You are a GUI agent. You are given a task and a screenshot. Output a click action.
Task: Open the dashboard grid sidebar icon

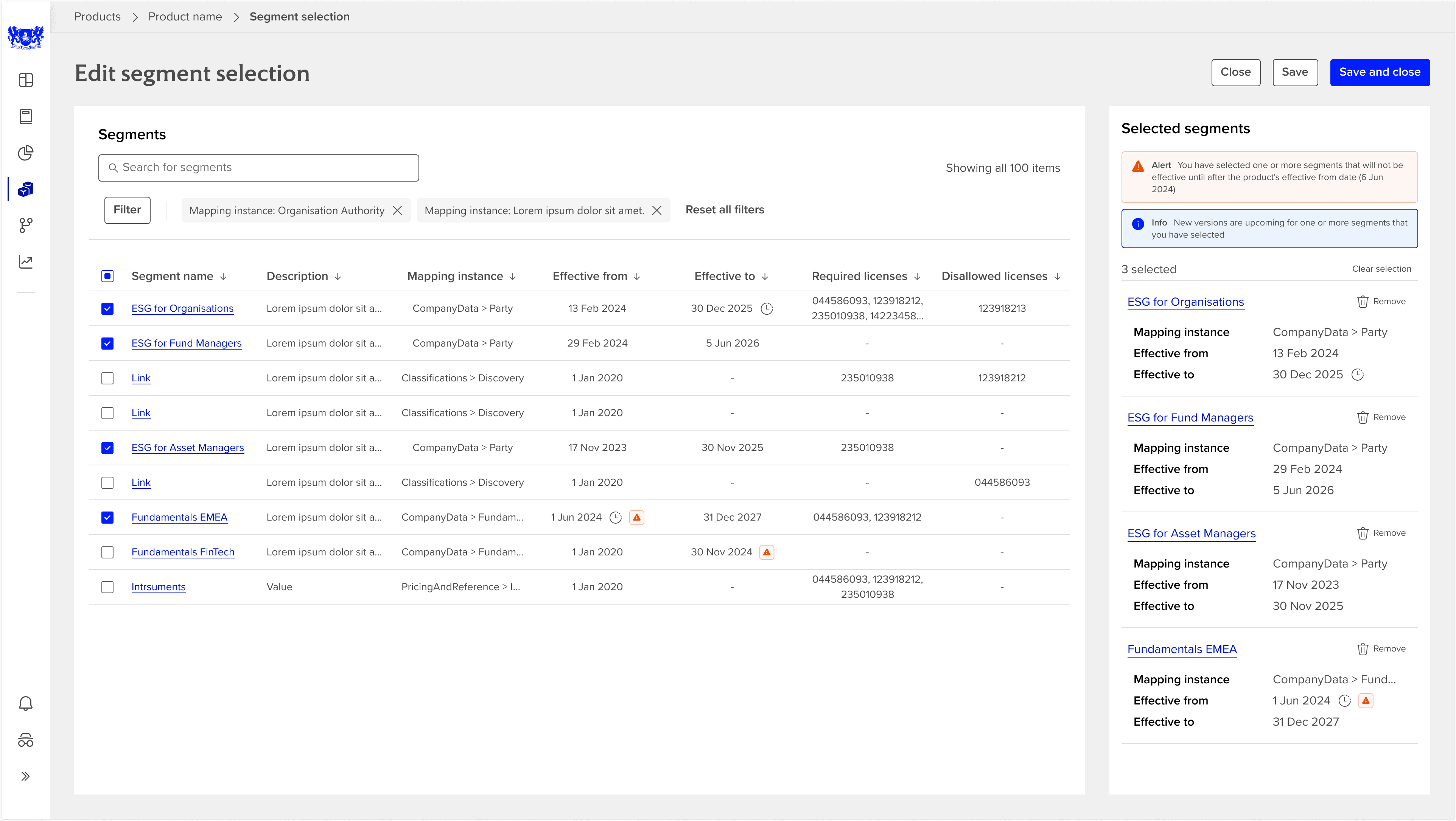pyautogui.click(x=26, y=80)
